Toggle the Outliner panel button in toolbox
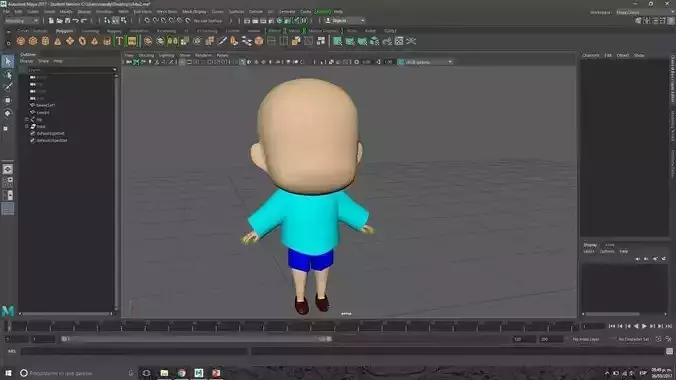676x380 pixels. point(8,209)
